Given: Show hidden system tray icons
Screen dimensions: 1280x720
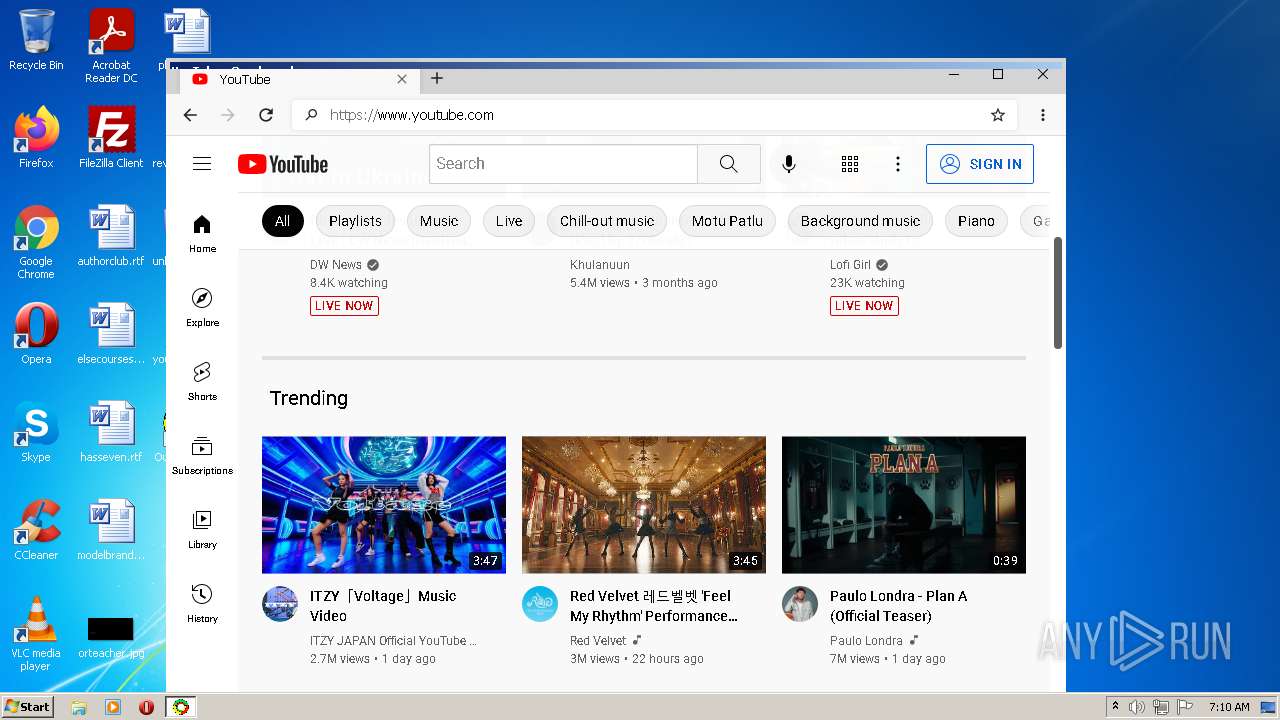Looking at the screenshot, I should pos(1115,707).
